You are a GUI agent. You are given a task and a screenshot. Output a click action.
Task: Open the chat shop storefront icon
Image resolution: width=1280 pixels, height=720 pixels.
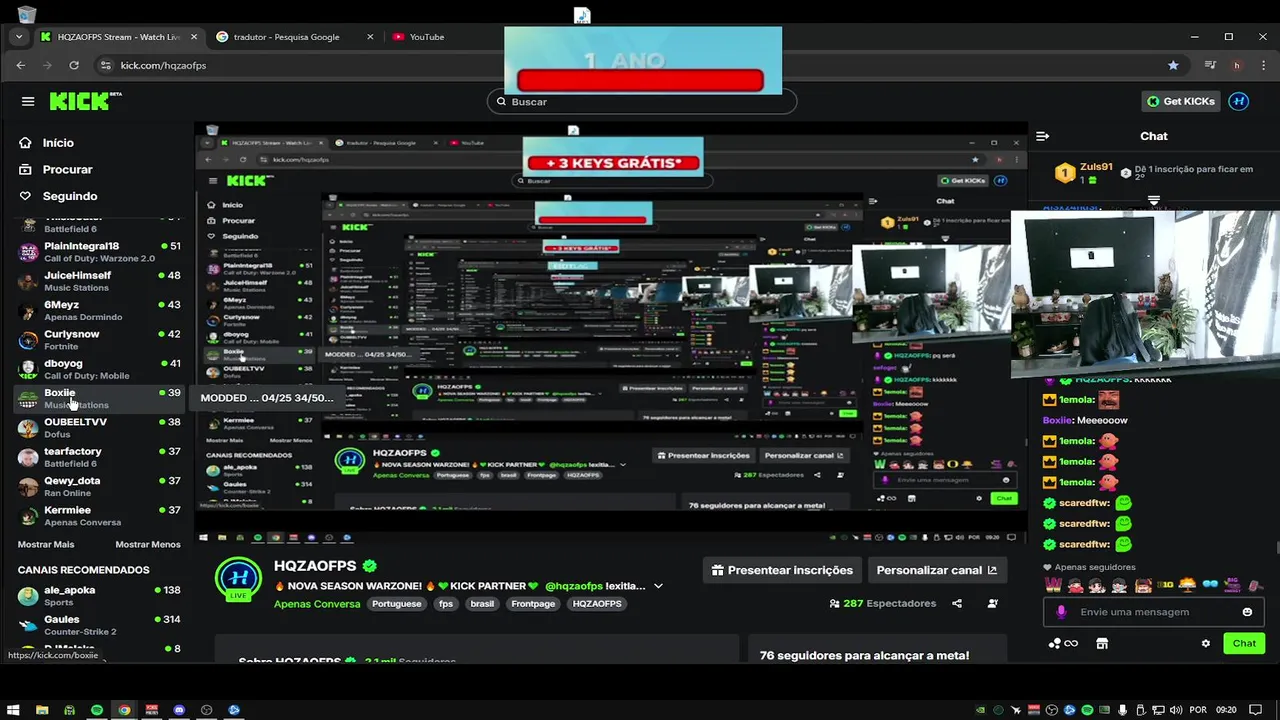pos(1102,644)
